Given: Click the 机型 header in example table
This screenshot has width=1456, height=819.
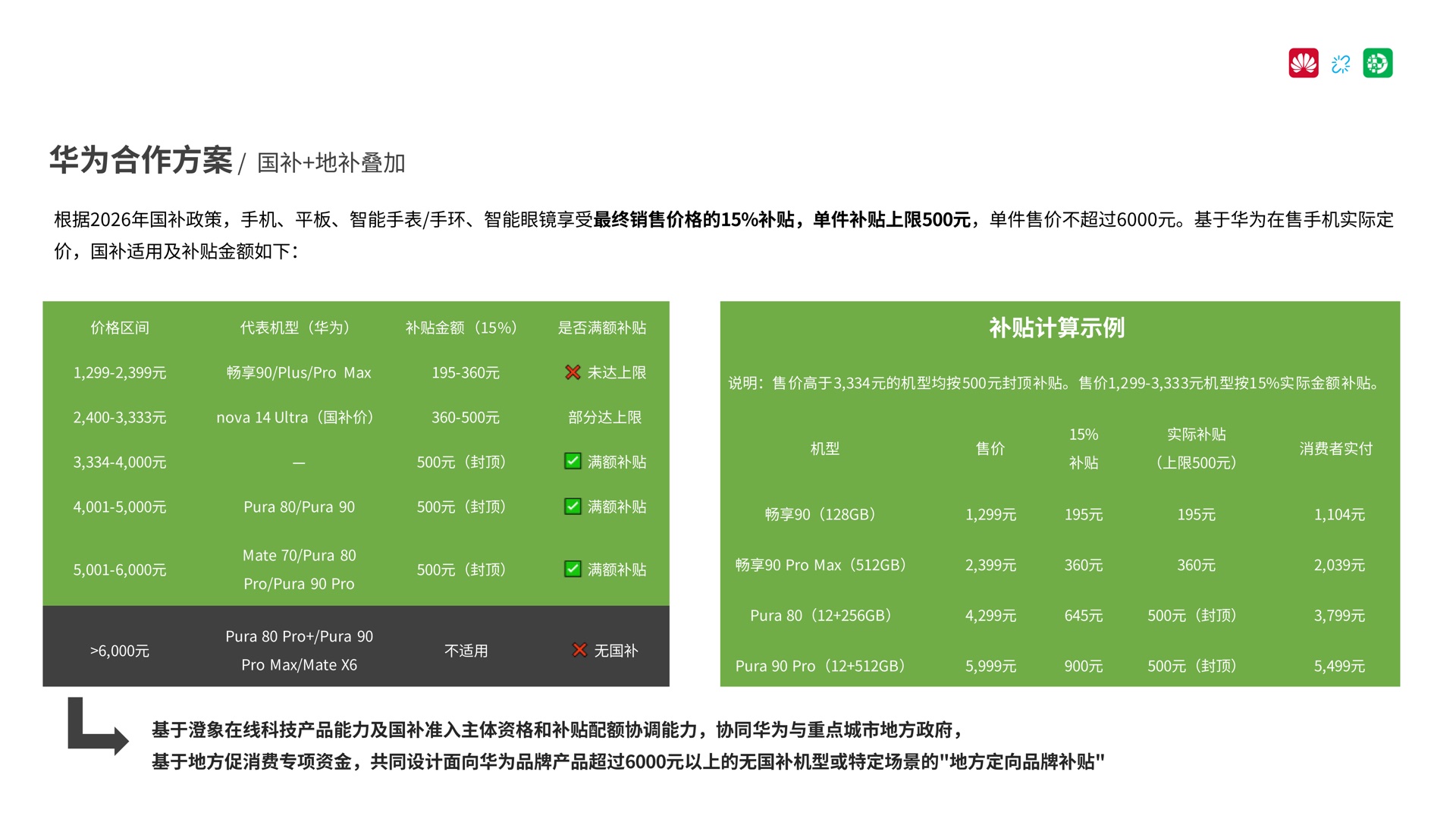Looking at the screenshot, I should [x=824, y=448].
